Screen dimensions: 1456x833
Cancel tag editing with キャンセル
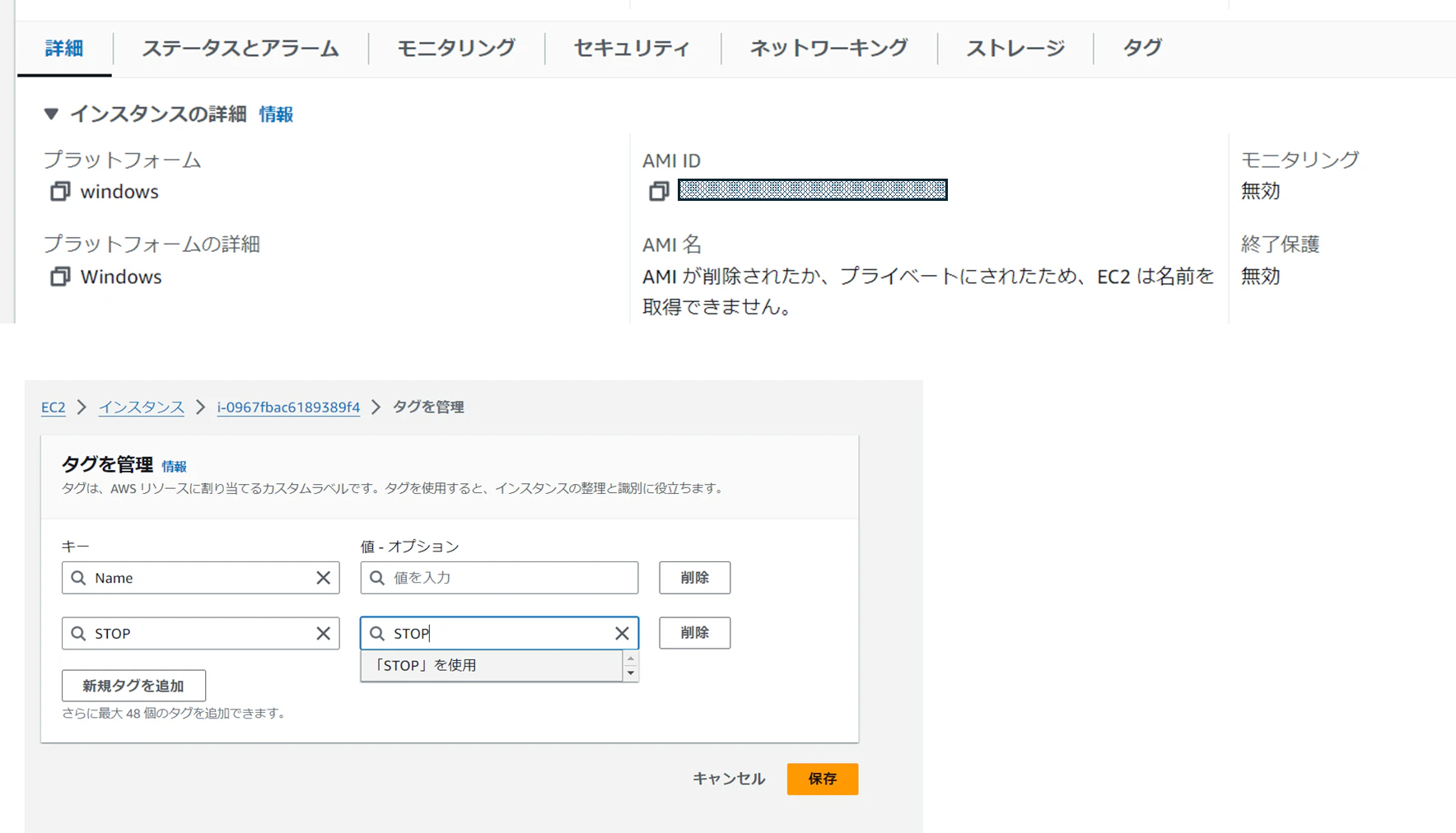729,779
